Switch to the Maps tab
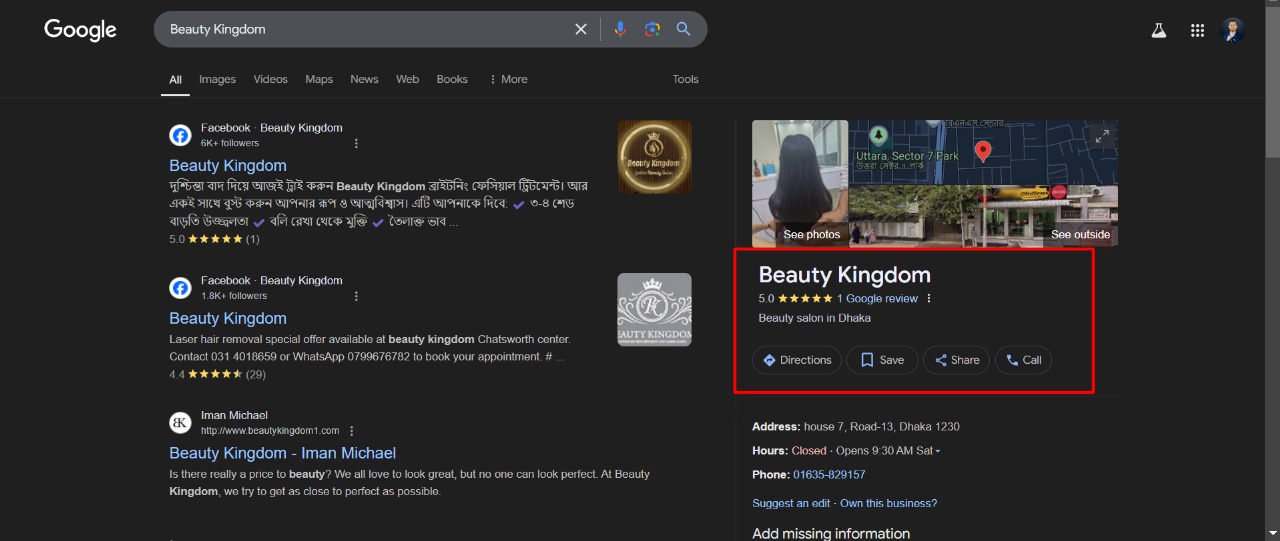The height and width of the screenshot is (541, 1280). (319, 79)
